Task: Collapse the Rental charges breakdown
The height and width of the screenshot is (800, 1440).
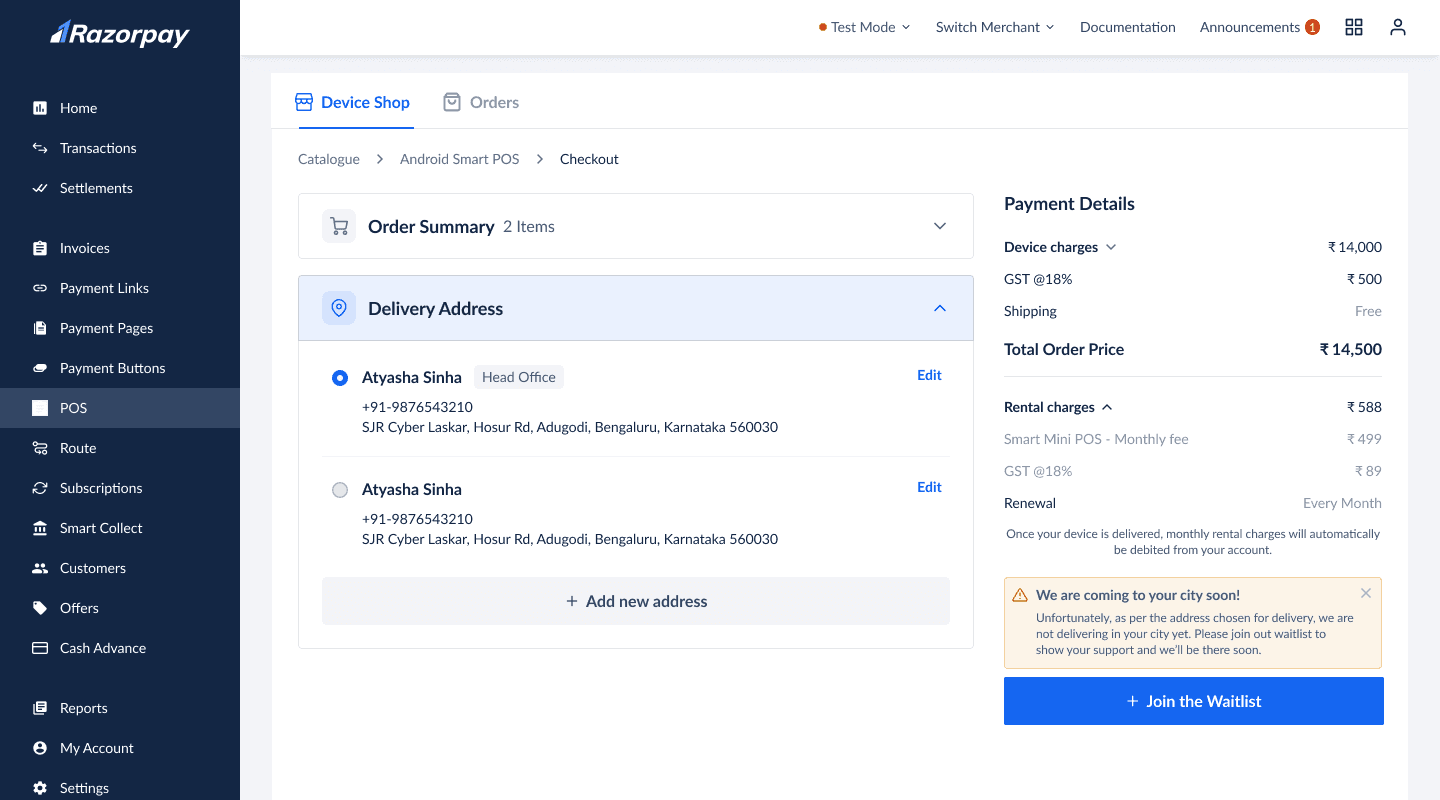Action: point(1107,407)
